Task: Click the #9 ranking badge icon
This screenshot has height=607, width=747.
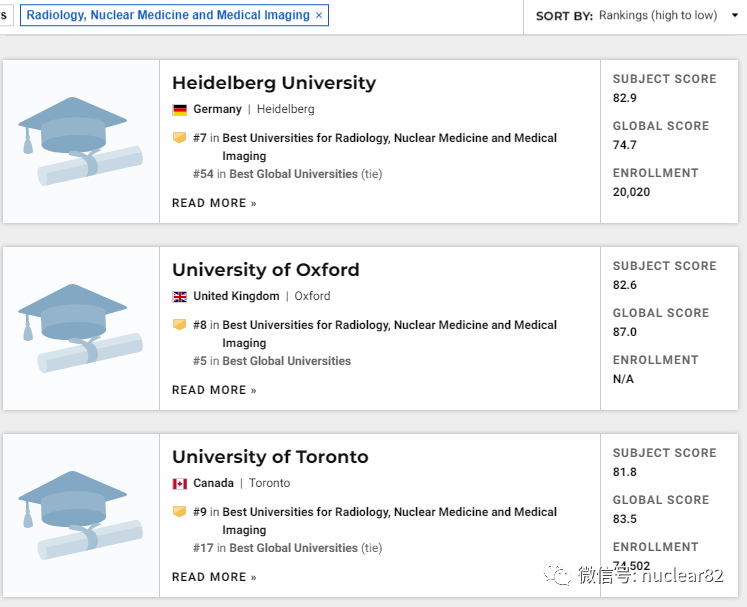Action: [180, 512]
